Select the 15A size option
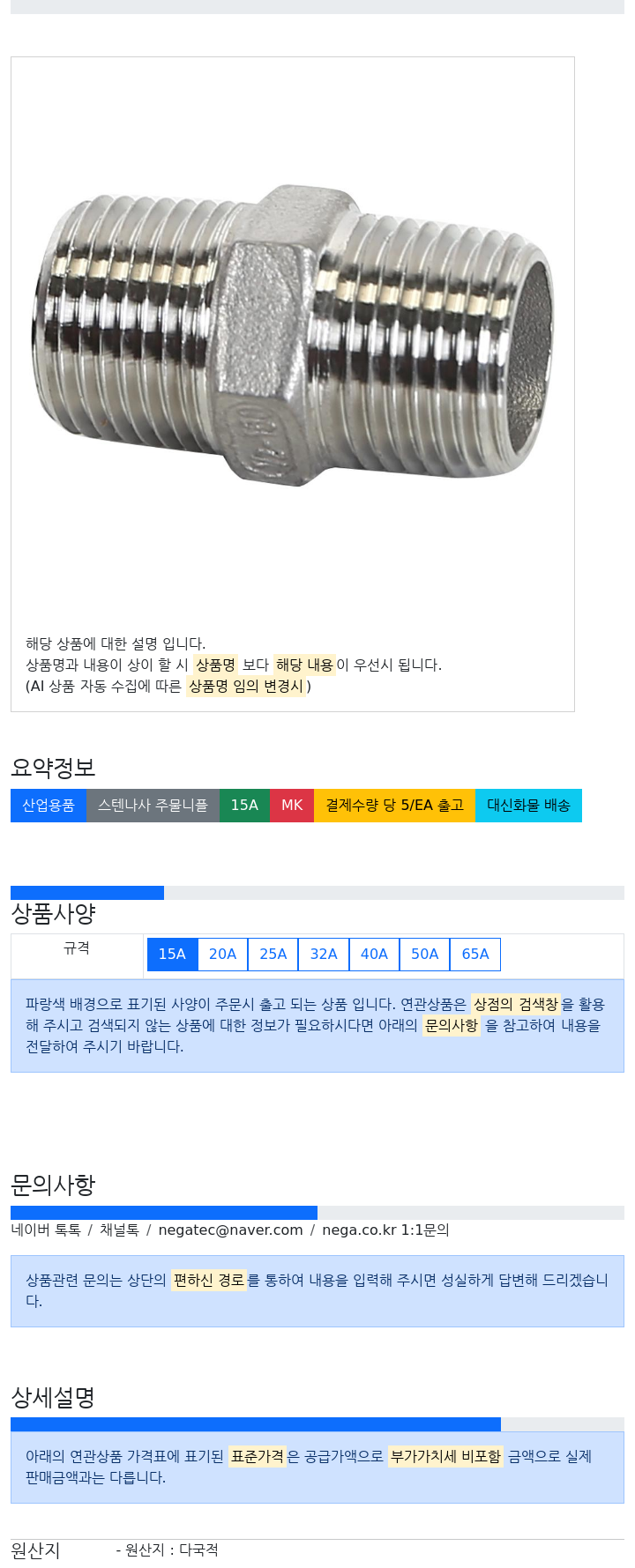This screenshot has width=635, height=1568. [172, 955]
